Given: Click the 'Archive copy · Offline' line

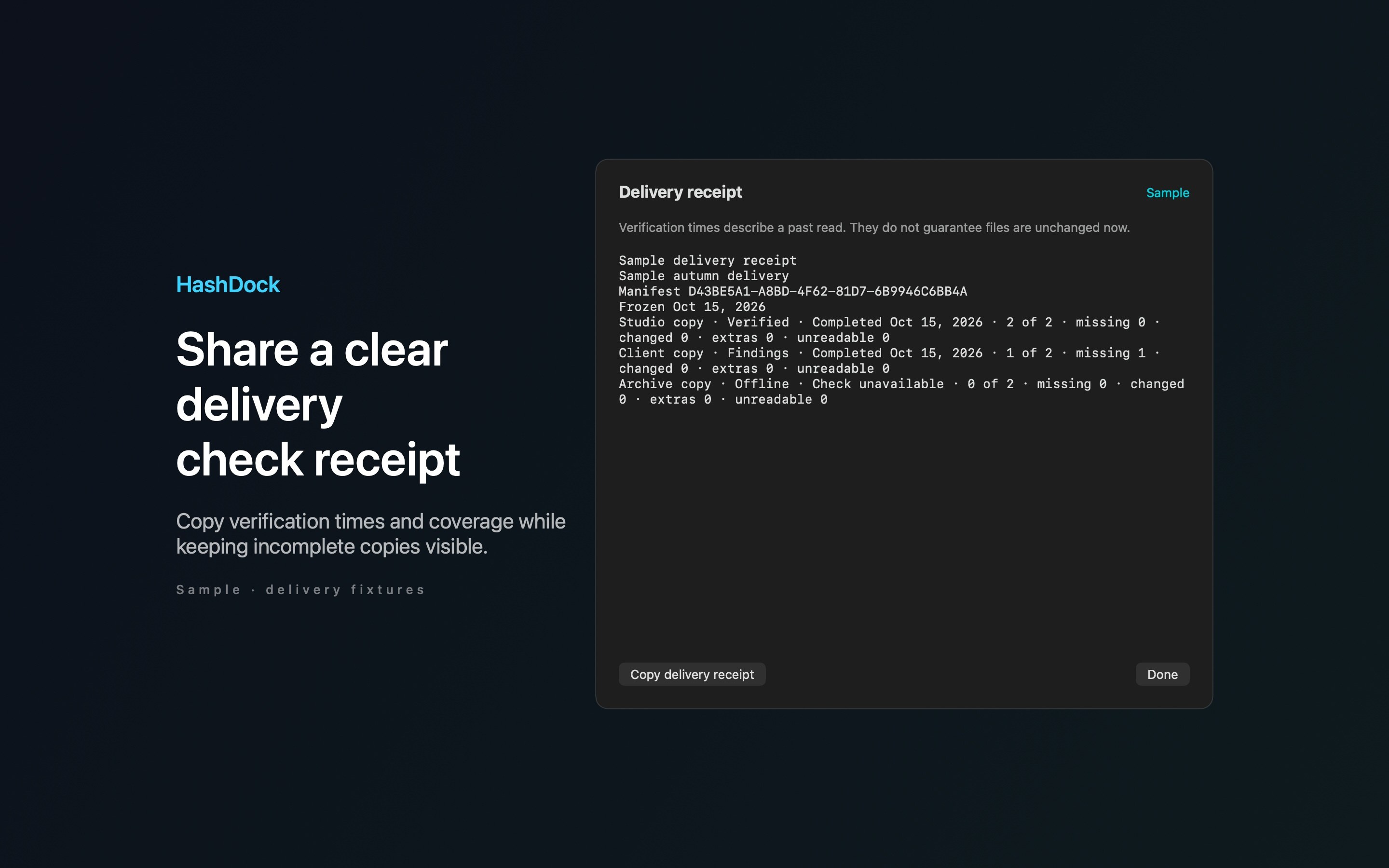Looking at the screenshot, I should coord(901,392).
